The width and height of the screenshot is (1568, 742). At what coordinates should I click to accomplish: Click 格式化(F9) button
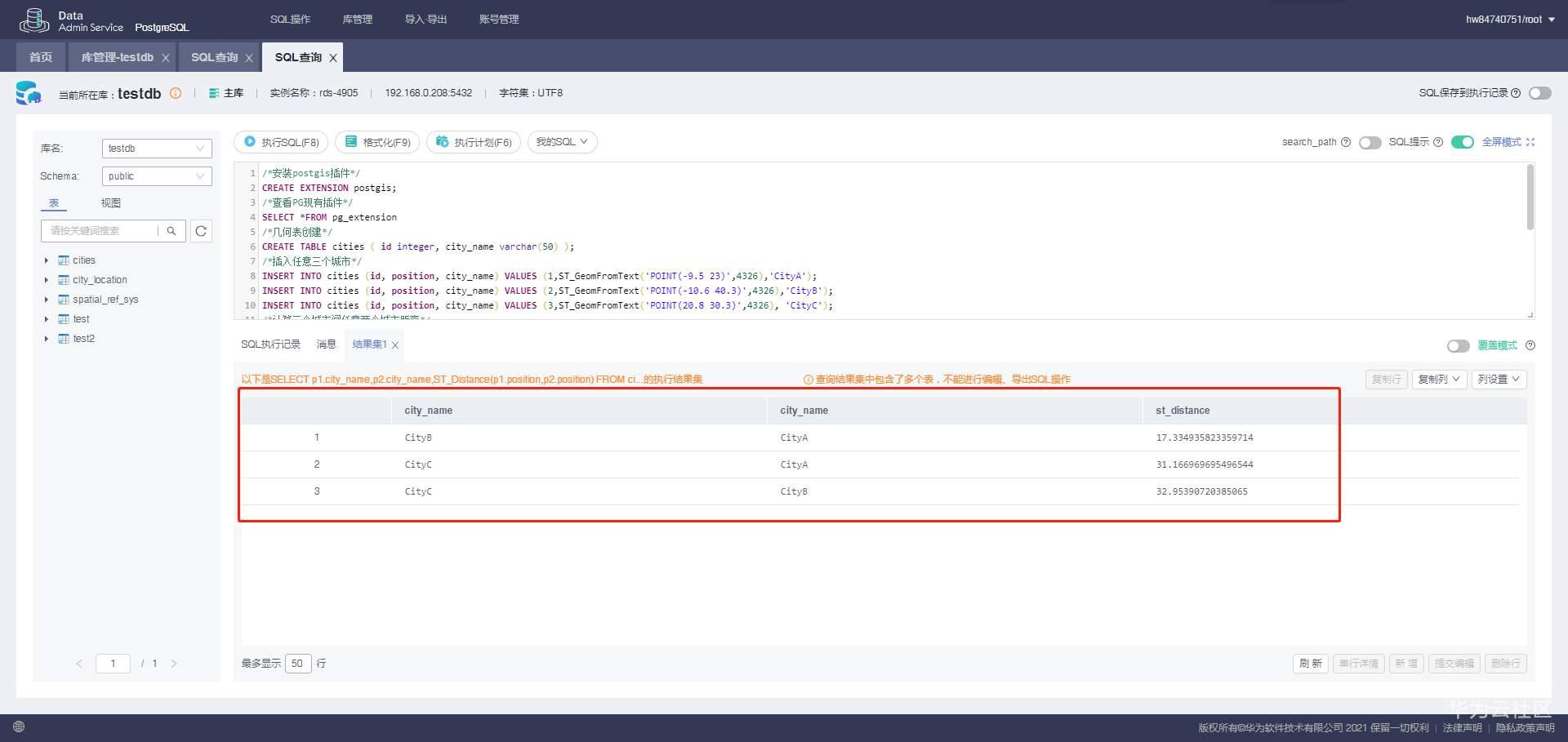(x=377, y=142)
